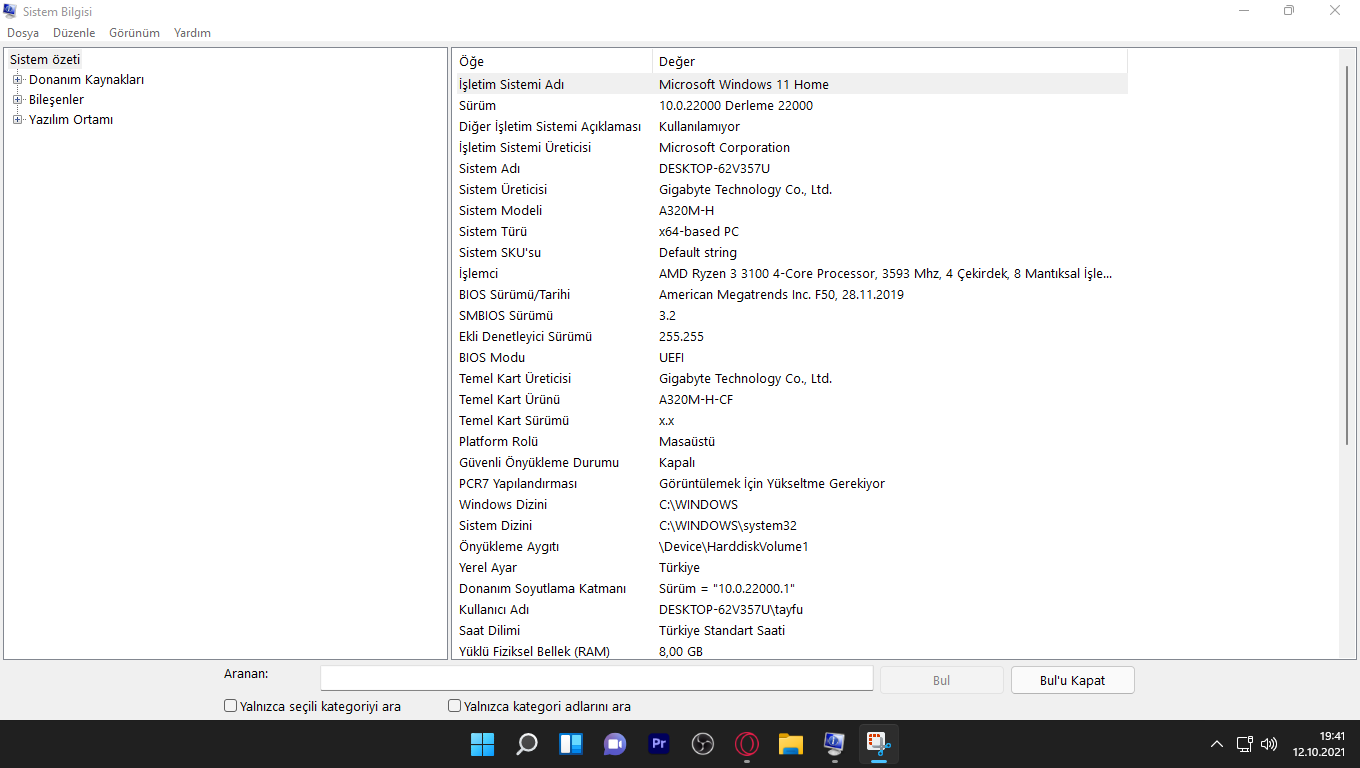This screenshot has width=1360, height=768.
Task: Expand the Donanım Kaynakları tree node
Action: [17, 80]
